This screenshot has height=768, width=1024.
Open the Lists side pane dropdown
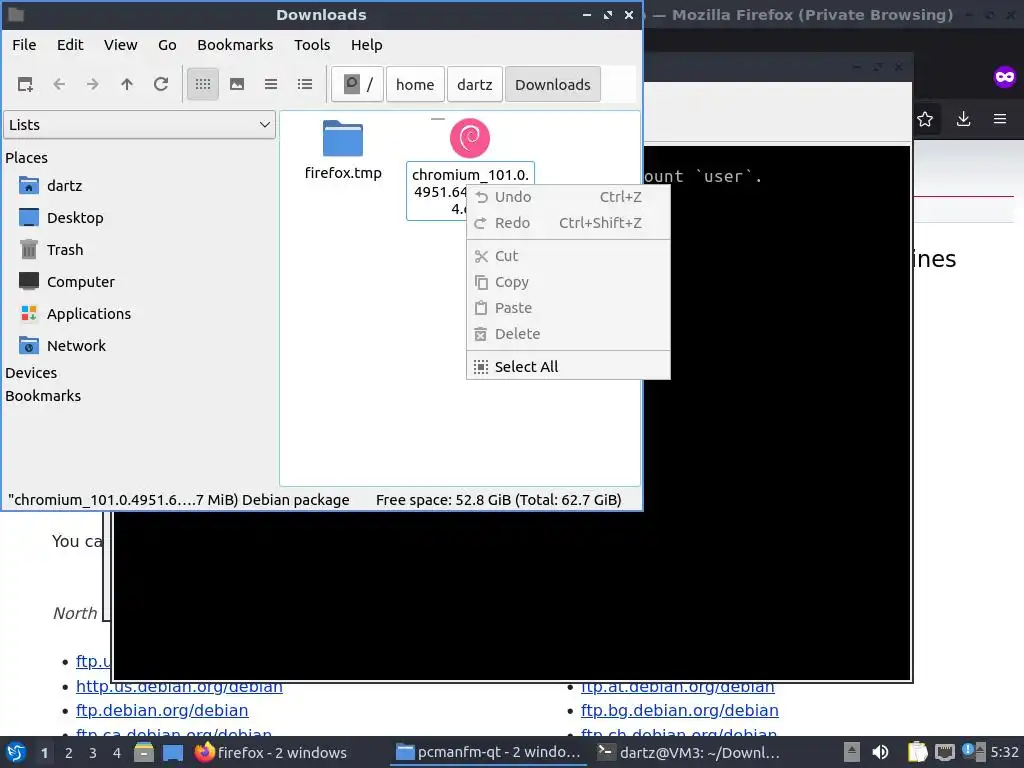tap(140, 125)
